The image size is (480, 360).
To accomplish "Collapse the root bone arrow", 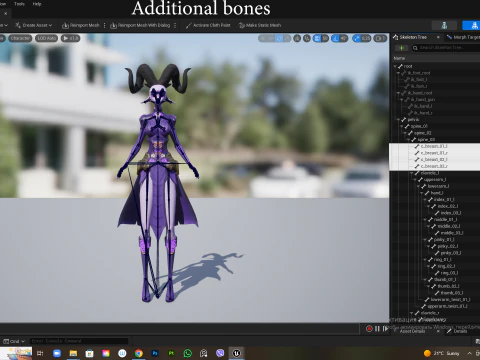I will click(x=395, y=66).
